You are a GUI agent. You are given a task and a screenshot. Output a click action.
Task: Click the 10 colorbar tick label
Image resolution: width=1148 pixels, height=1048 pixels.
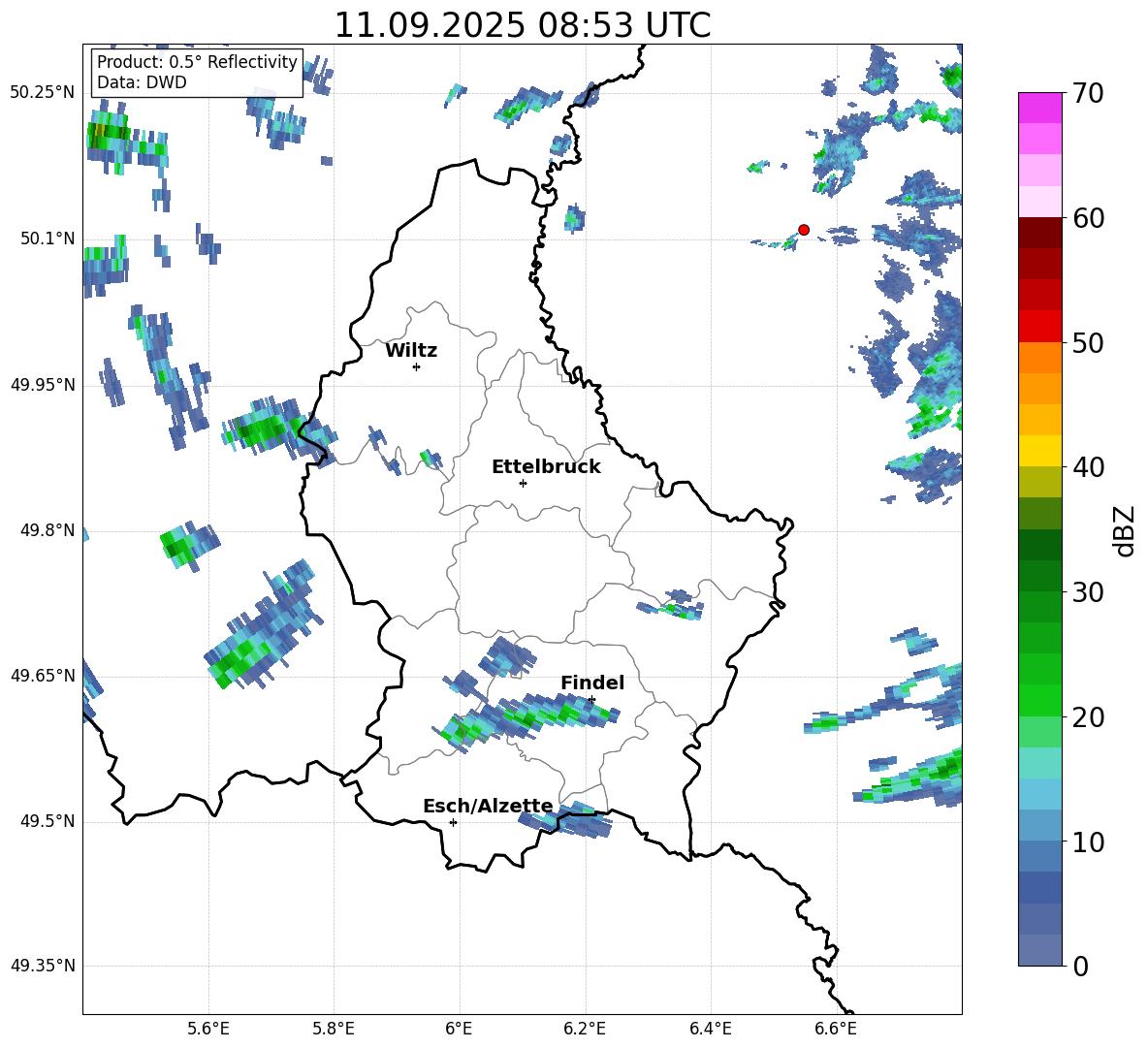[x=1088, y=842]
